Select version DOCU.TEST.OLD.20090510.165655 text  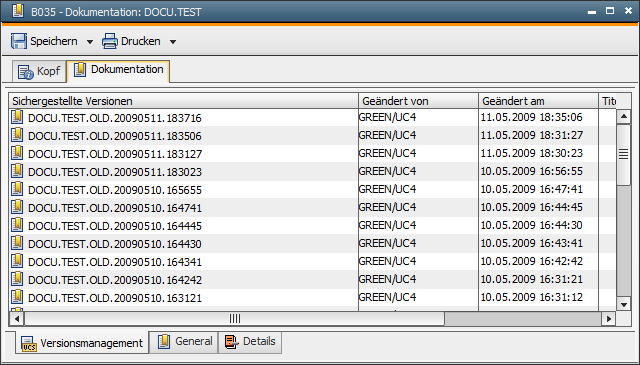[115, 190]
